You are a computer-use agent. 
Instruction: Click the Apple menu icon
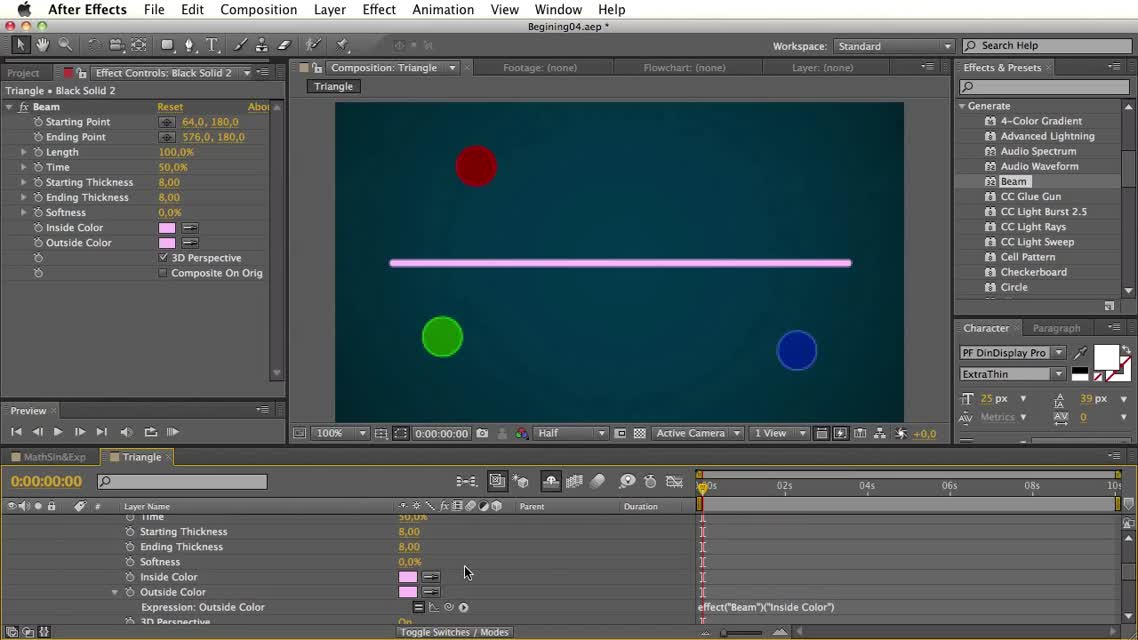[x=24, y=9]
